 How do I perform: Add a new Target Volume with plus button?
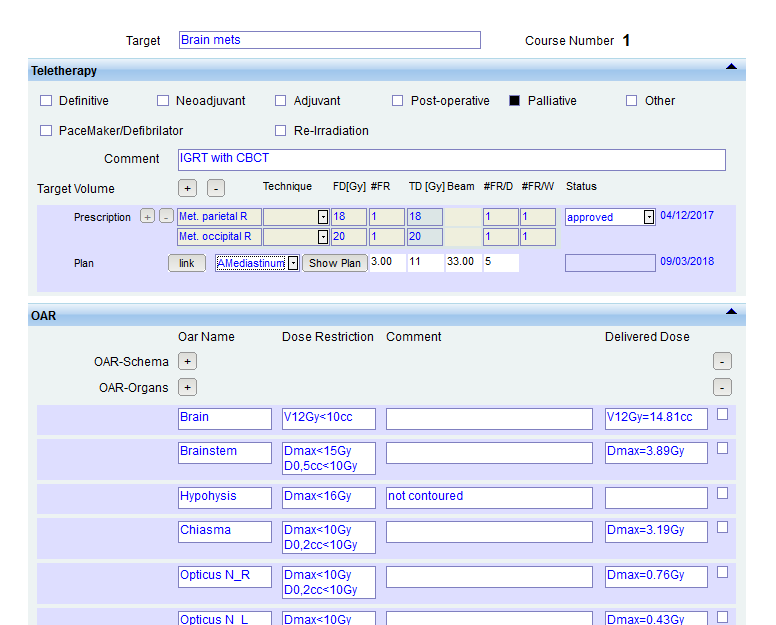coord(187,188)
